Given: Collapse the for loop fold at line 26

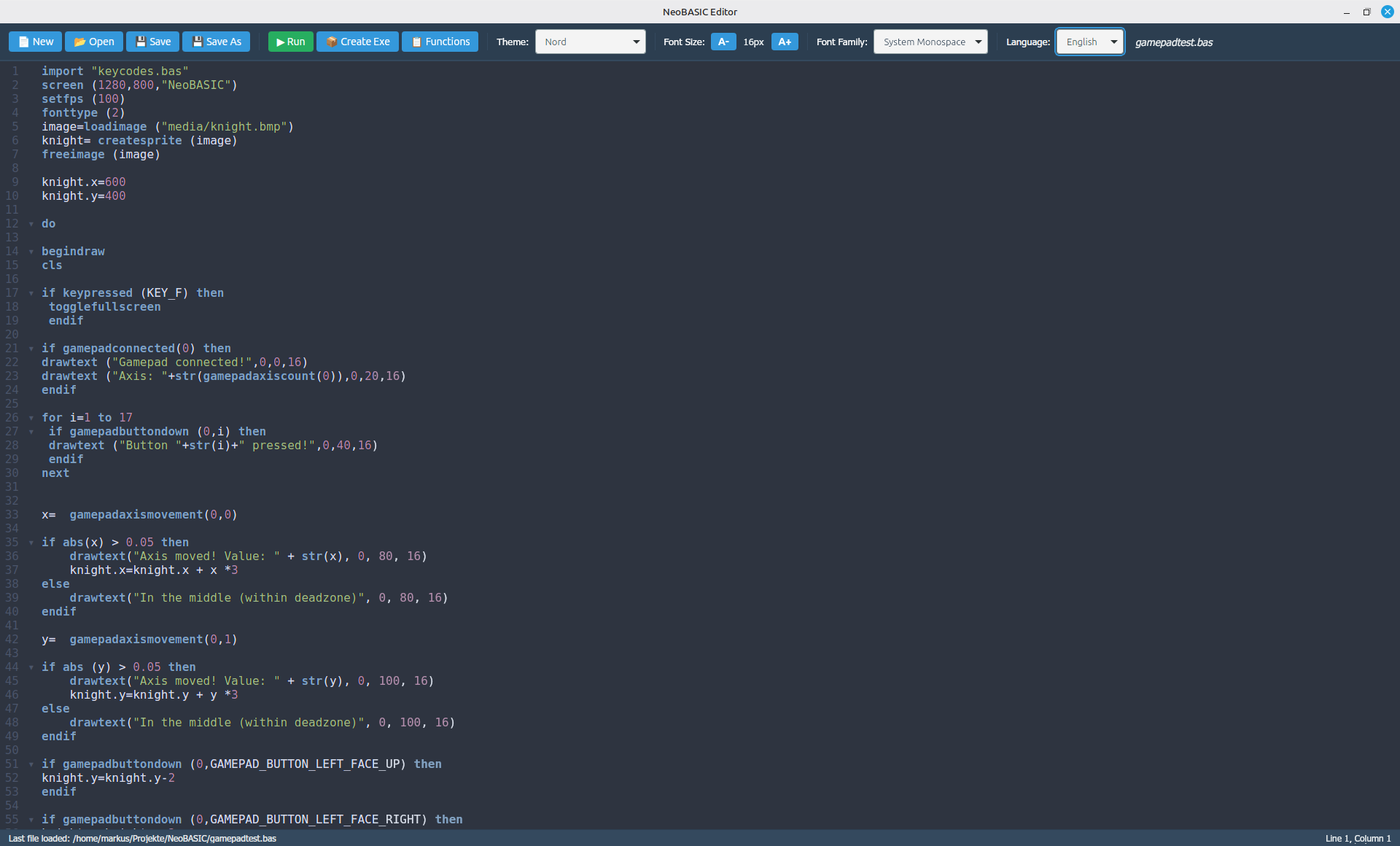Looking at the screenshot, I should click(x=31, y=418).
